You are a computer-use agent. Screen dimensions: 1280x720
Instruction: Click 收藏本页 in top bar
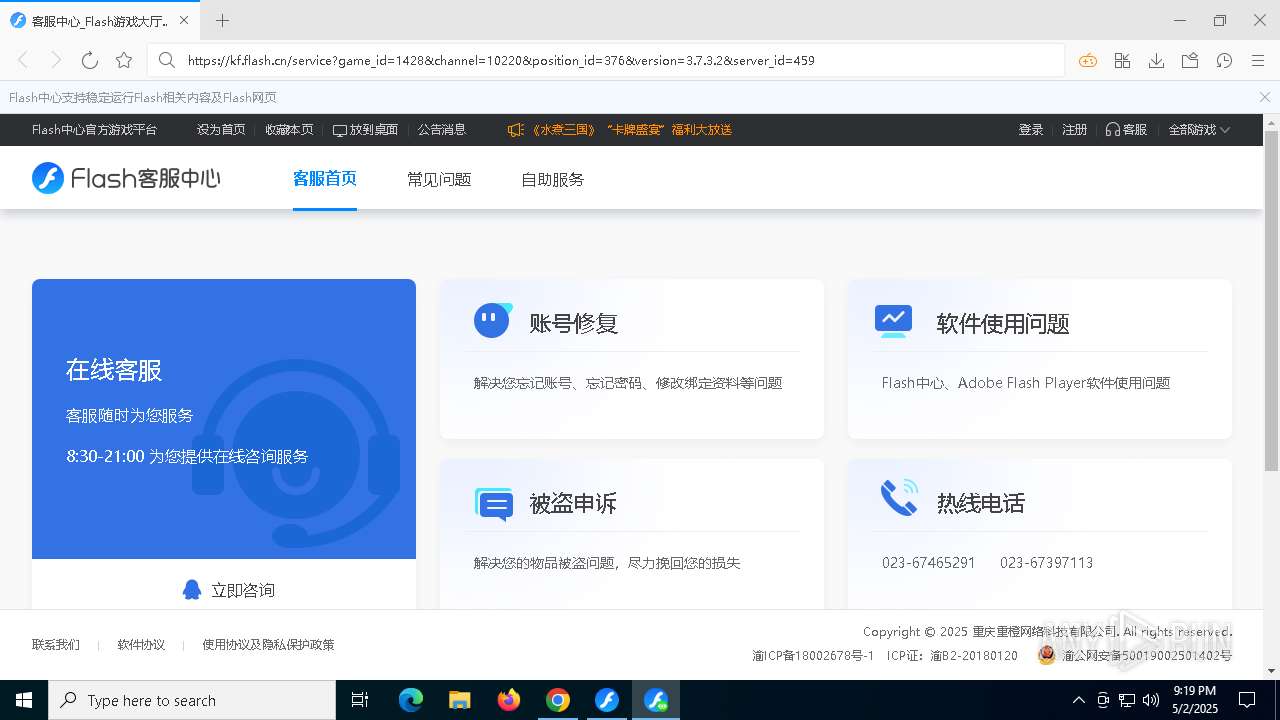click(x=289, y=130)
